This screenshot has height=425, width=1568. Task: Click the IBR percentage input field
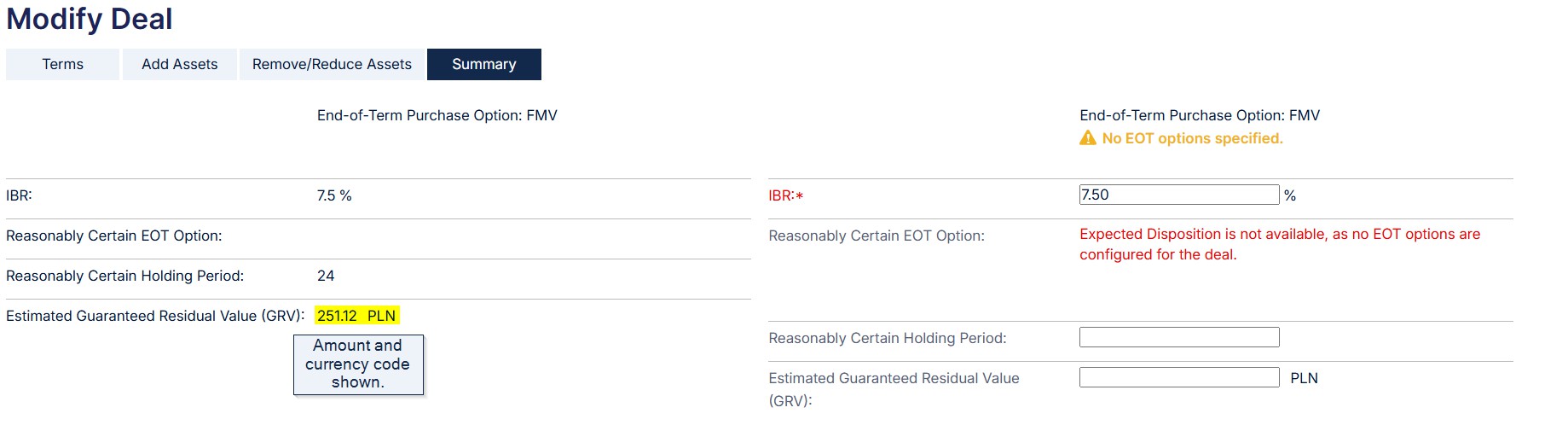(x=1179, y=195)
